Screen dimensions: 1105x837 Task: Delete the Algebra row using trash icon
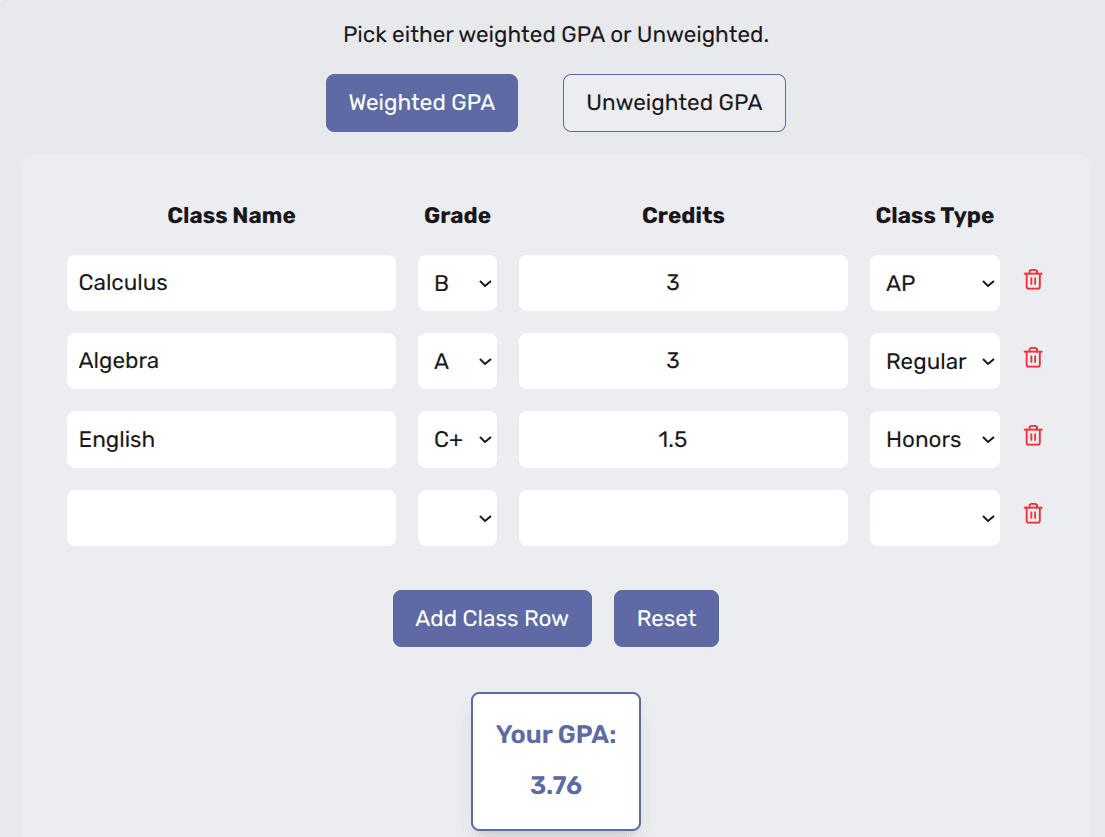(1032, 358)
